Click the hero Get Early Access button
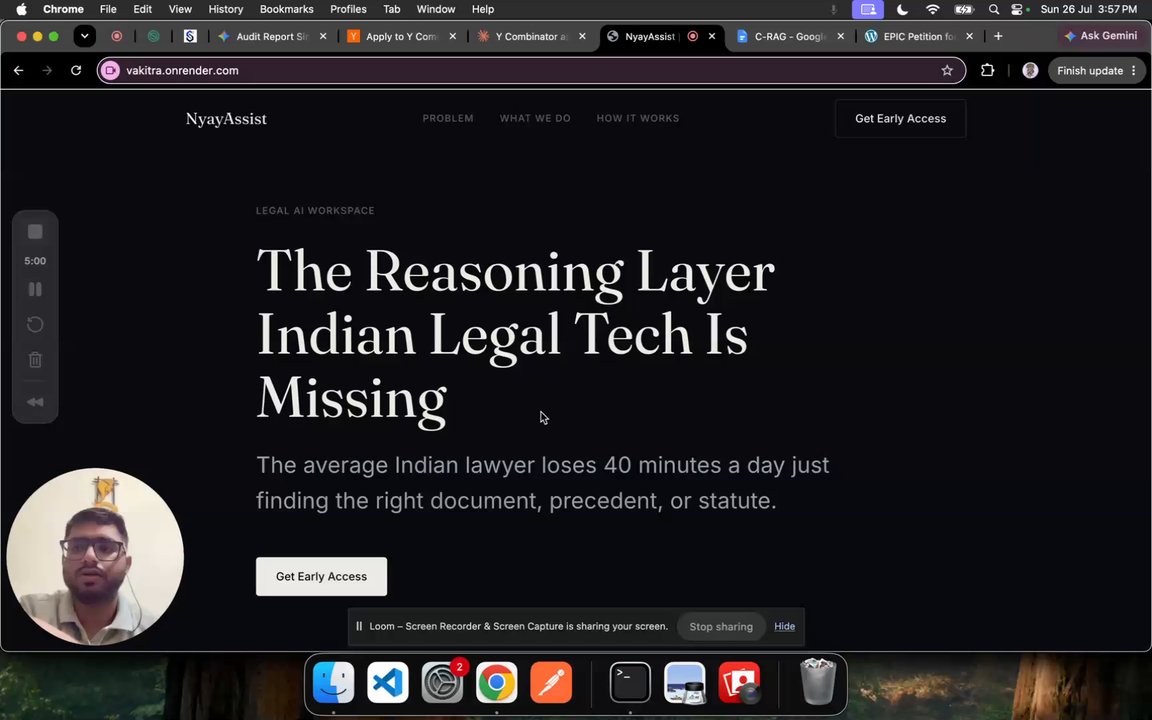This screenshot has height=720, width=1152. pos(321,577)
